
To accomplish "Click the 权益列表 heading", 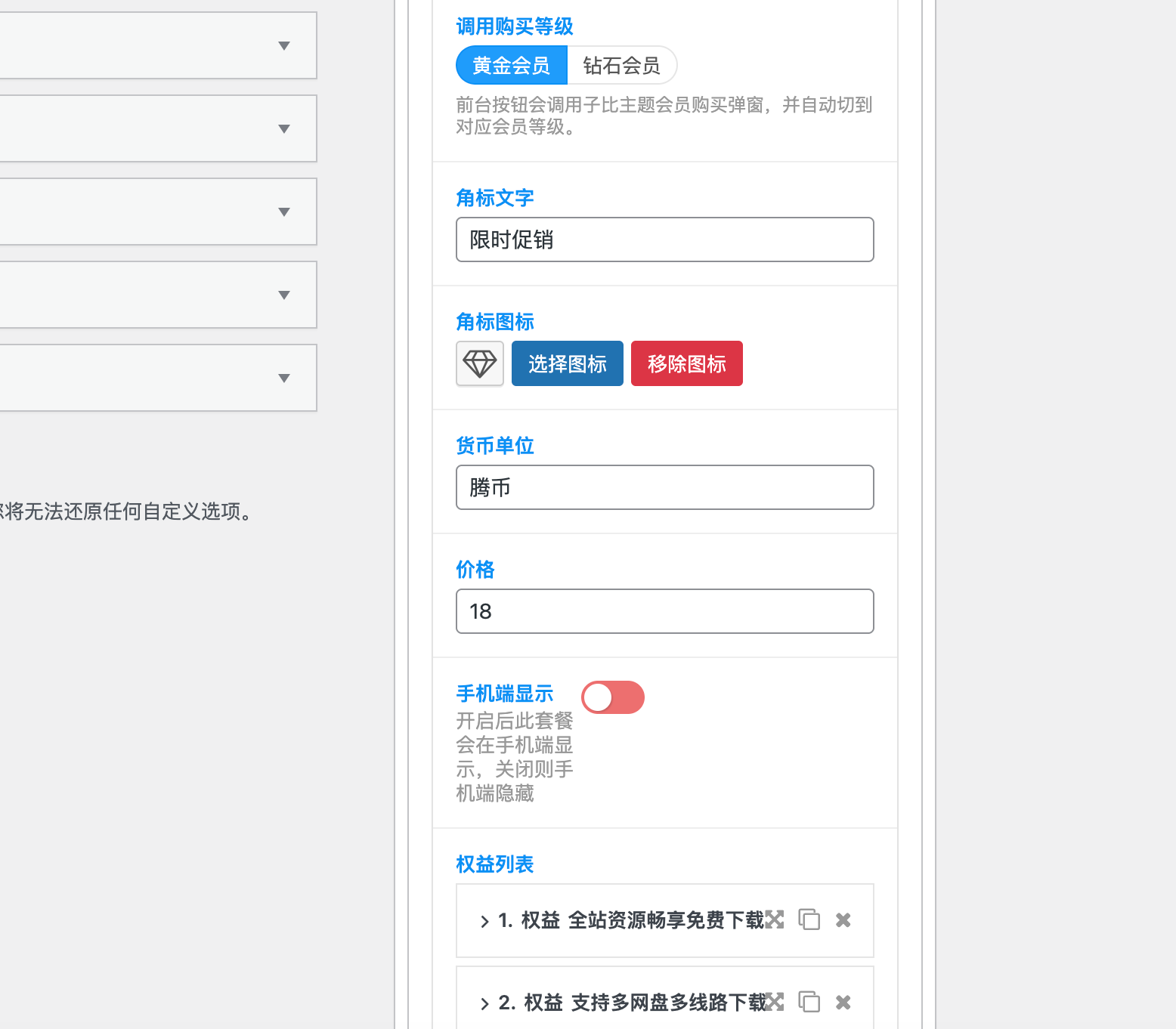I will coord(495,864).
